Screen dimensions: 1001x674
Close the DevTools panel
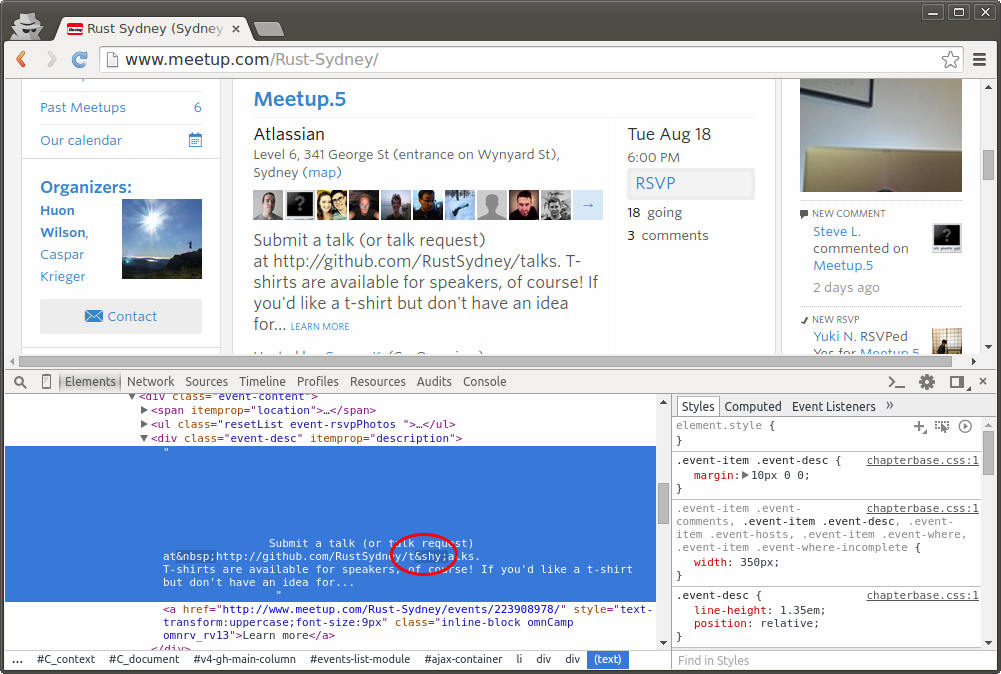coord(983,381)
